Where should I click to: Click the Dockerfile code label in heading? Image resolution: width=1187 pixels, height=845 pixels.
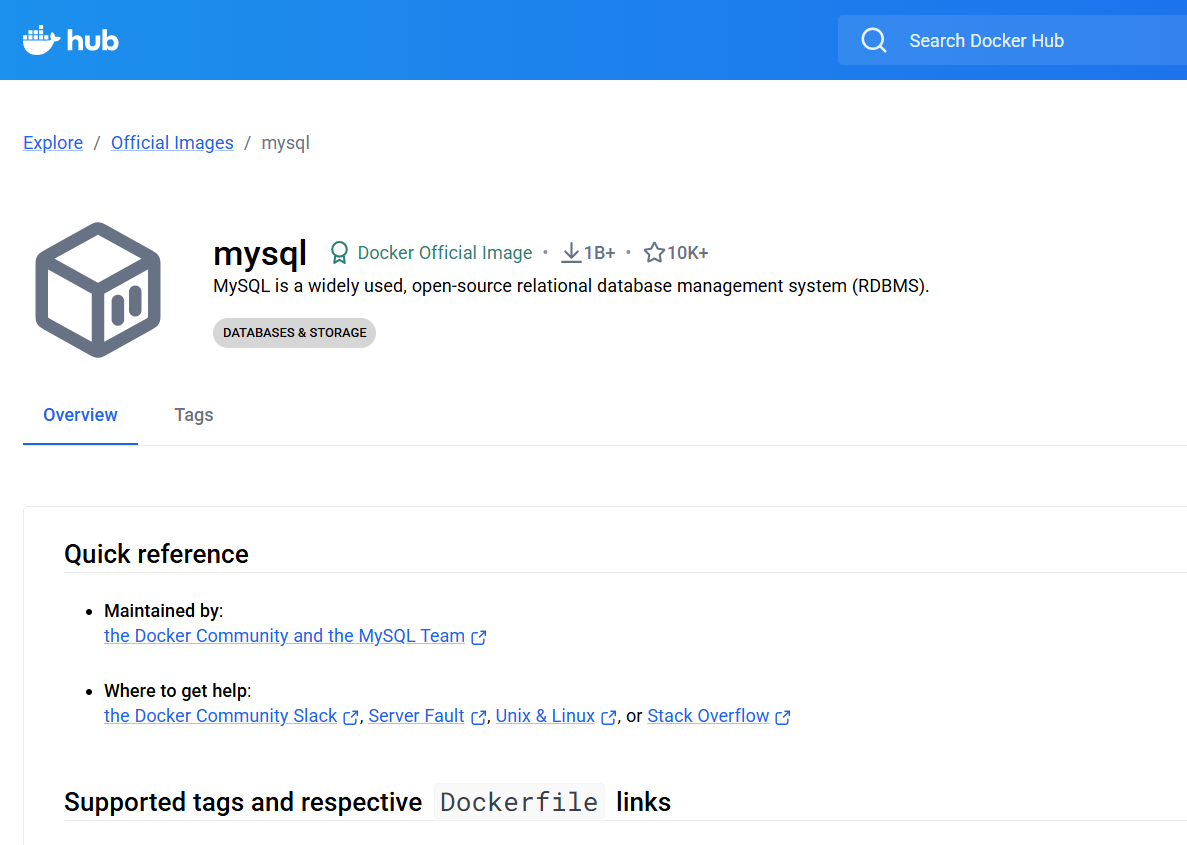(519, 802)
